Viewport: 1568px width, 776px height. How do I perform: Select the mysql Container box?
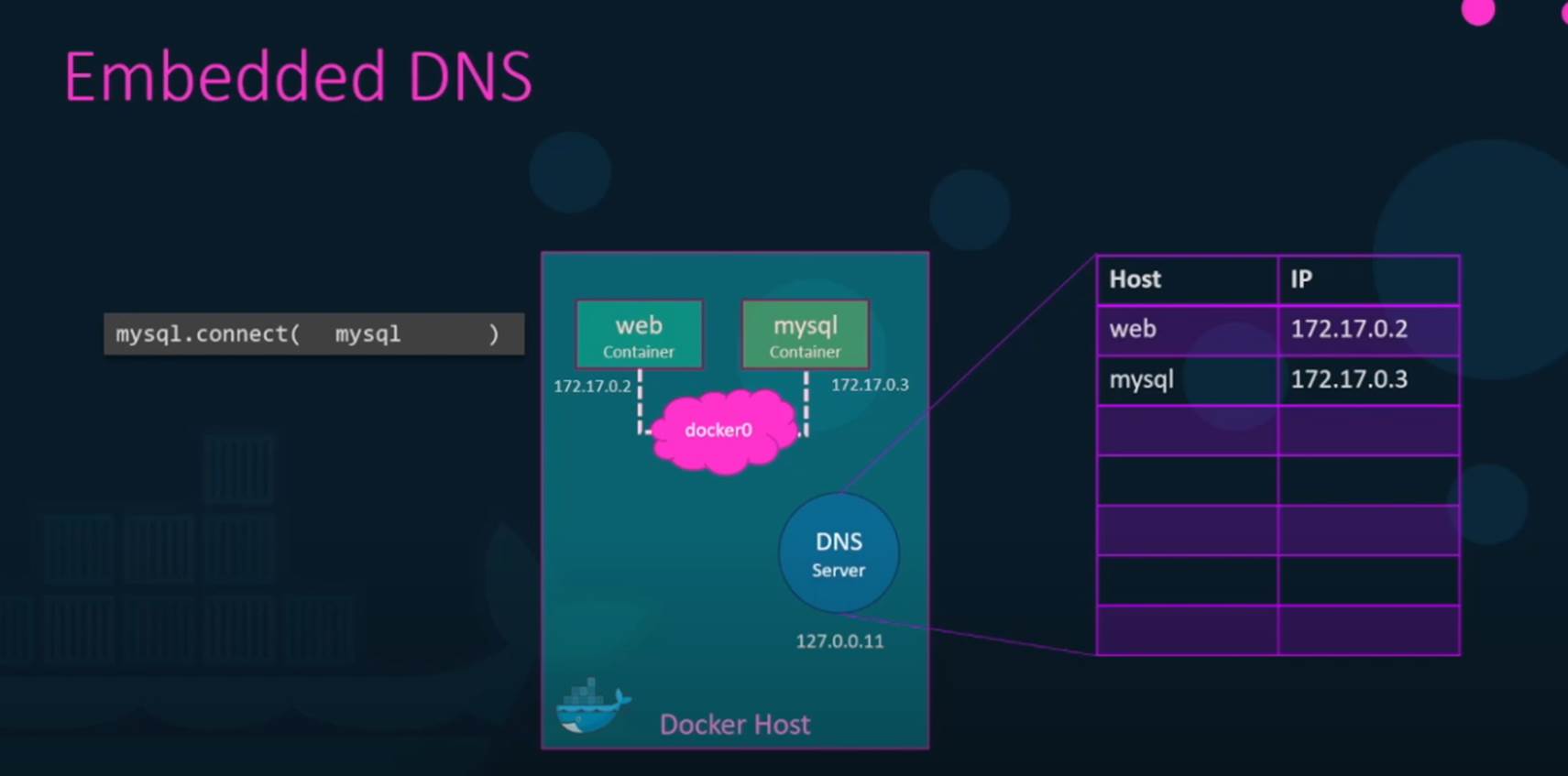coord(805,334)
